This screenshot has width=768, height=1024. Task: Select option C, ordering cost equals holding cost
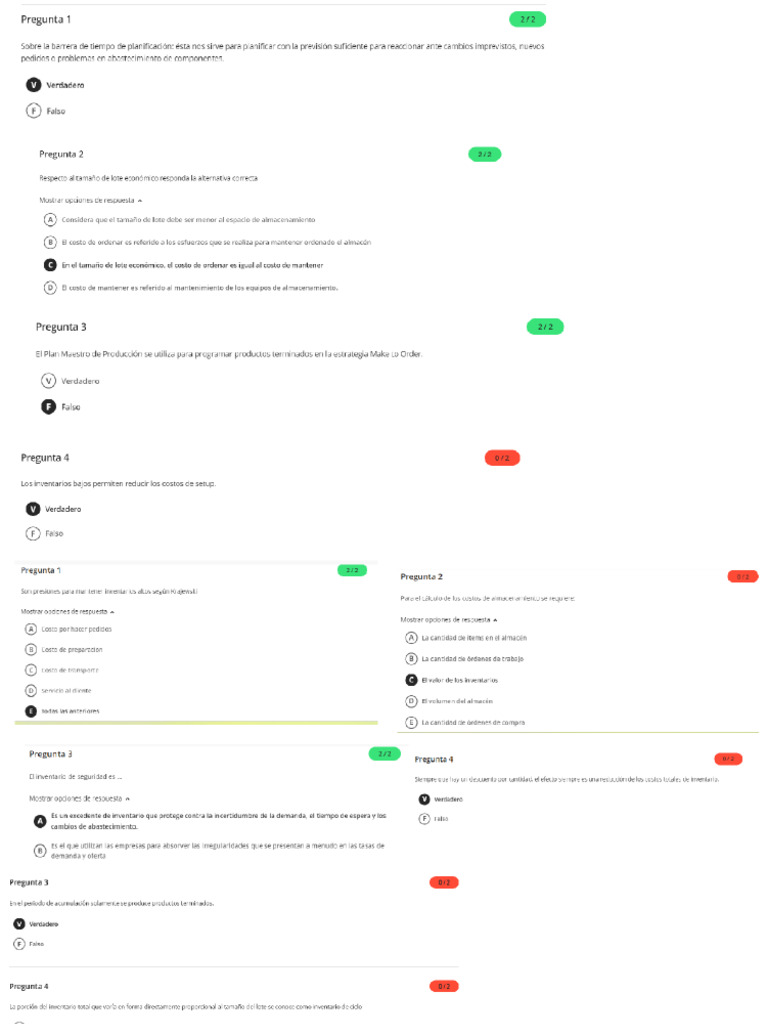coord(50,265)
